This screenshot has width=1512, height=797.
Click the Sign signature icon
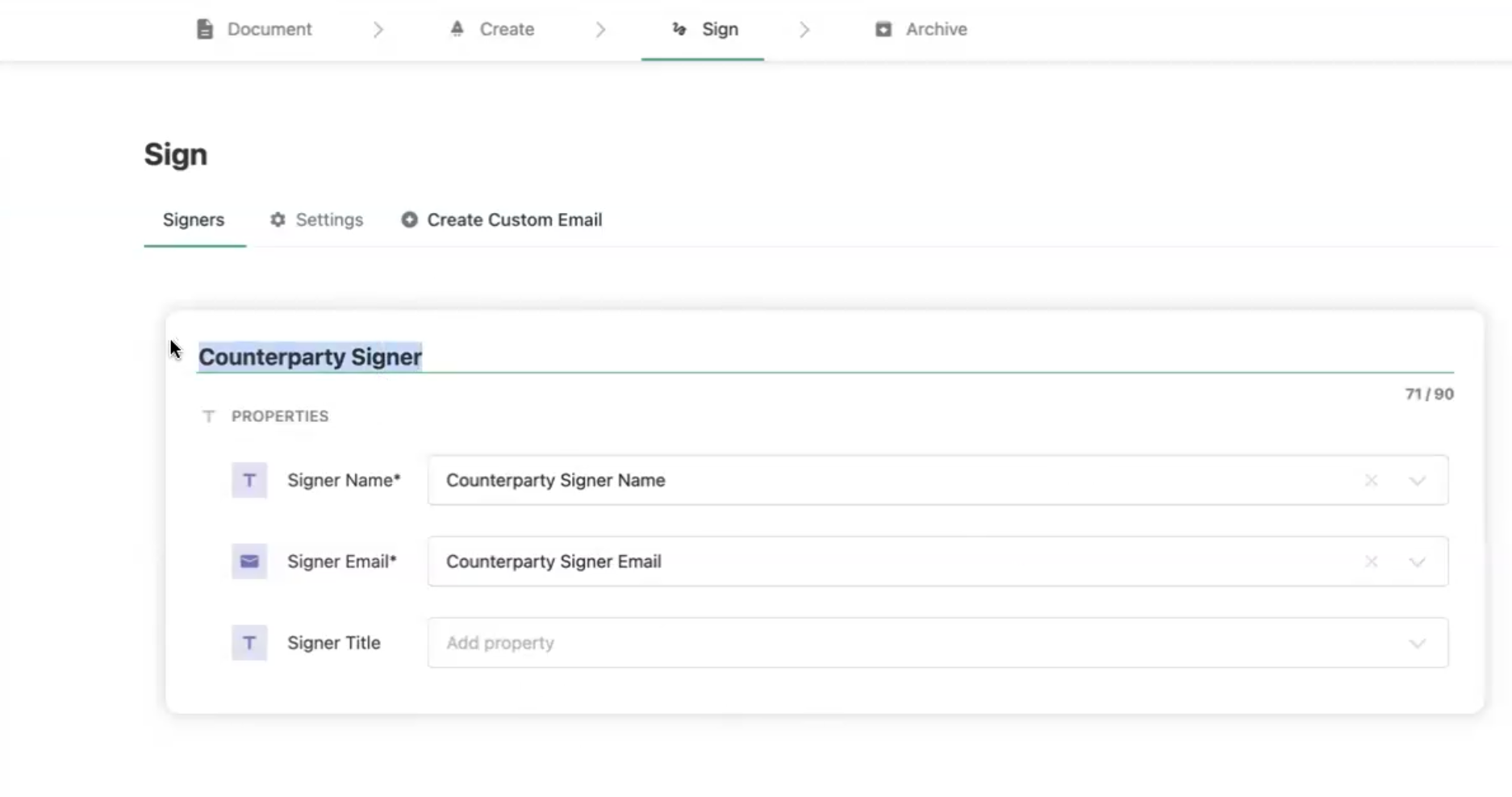(679, 29)
